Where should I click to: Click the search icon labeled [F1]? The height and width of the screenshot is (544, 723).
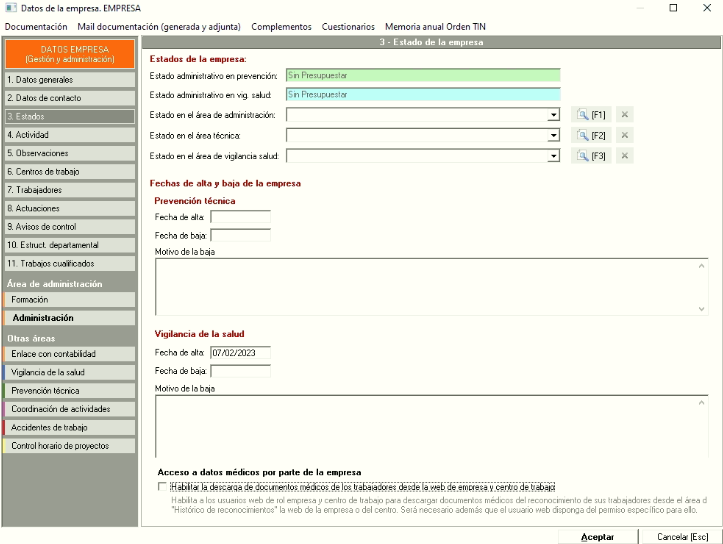pos(589,115)
